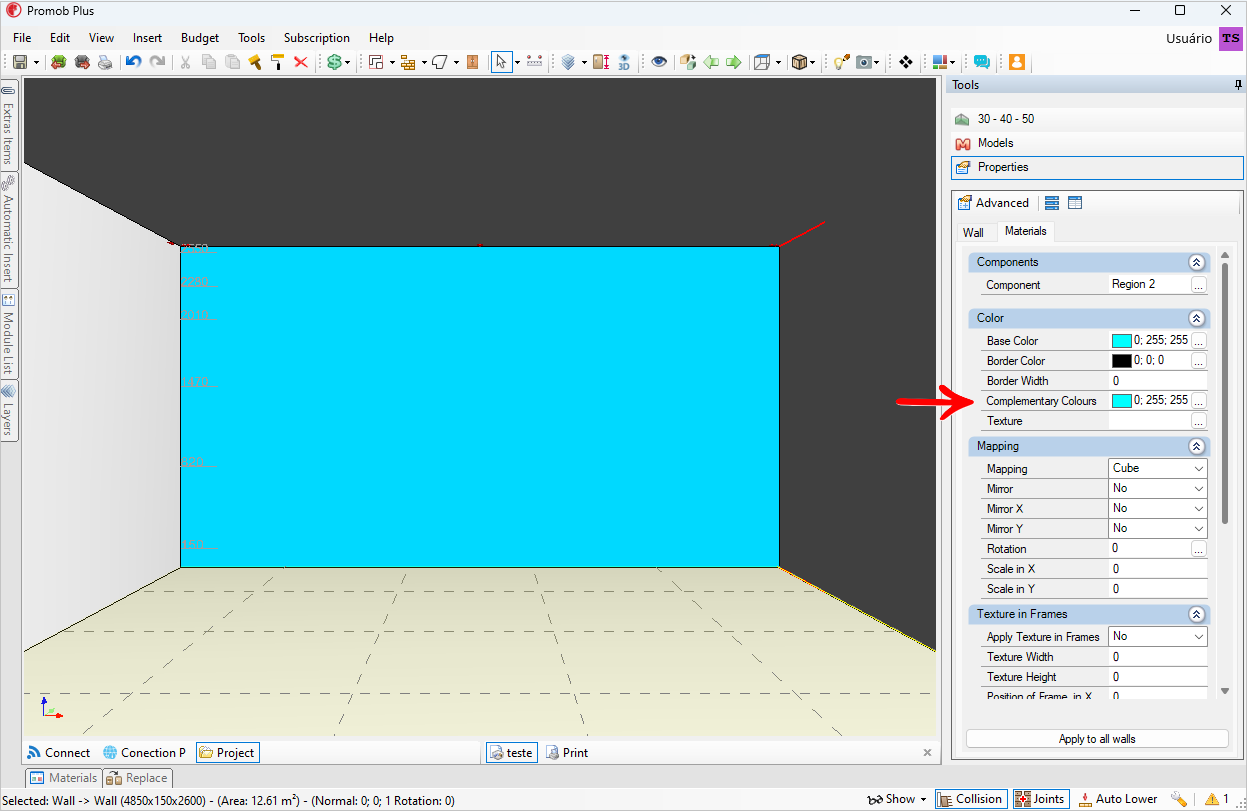Collapse the Components section
The width and height of the screenshot is (1247, 811).
pos(1196,262)
